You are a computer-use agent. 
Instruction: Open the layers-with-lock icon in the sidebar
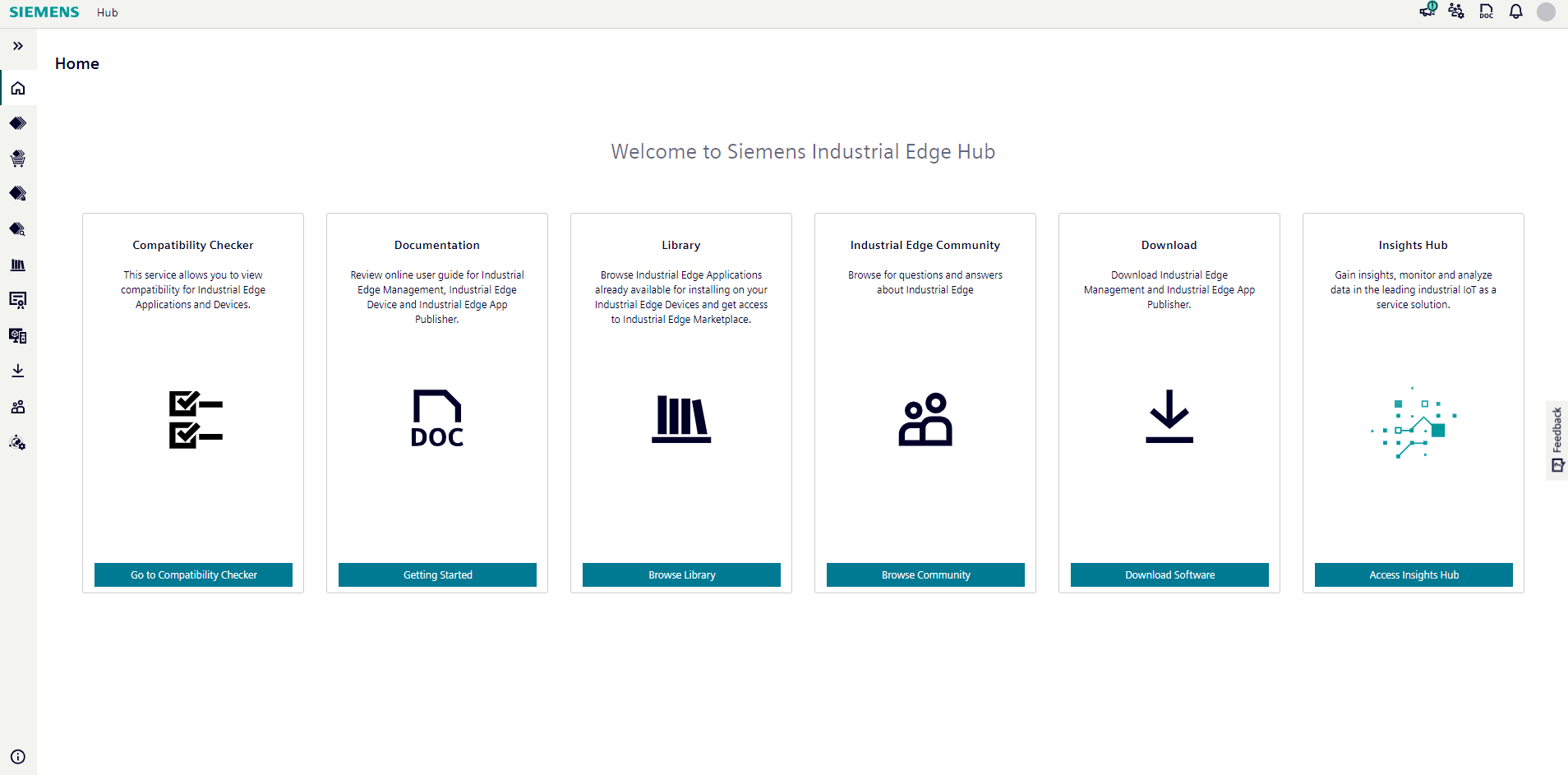pyautogui.click(x=18, y=194)
